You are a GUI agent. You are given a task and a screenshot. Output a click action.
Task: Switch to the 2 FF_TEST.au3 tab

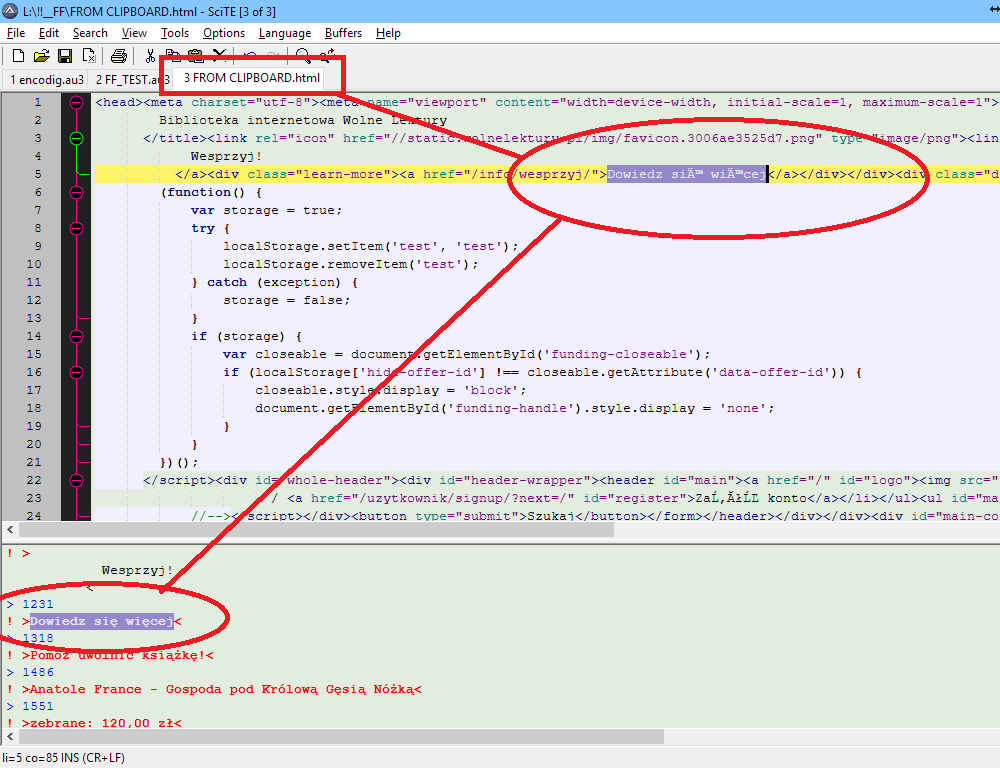point(132,80)
